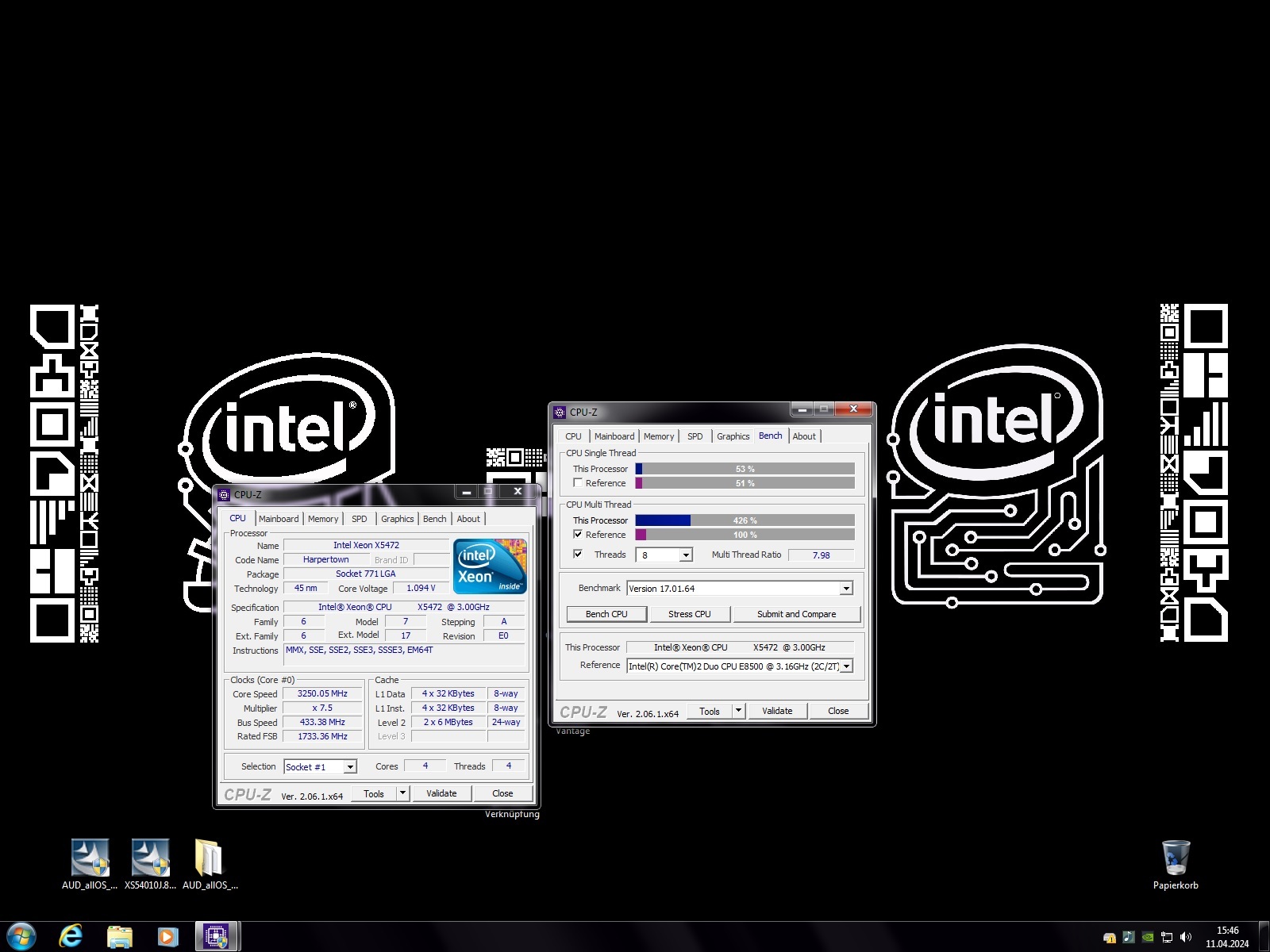Open Internet Explorer from the taskbar
This screenshot has width=1270, height=952.
tap(71, 936)
